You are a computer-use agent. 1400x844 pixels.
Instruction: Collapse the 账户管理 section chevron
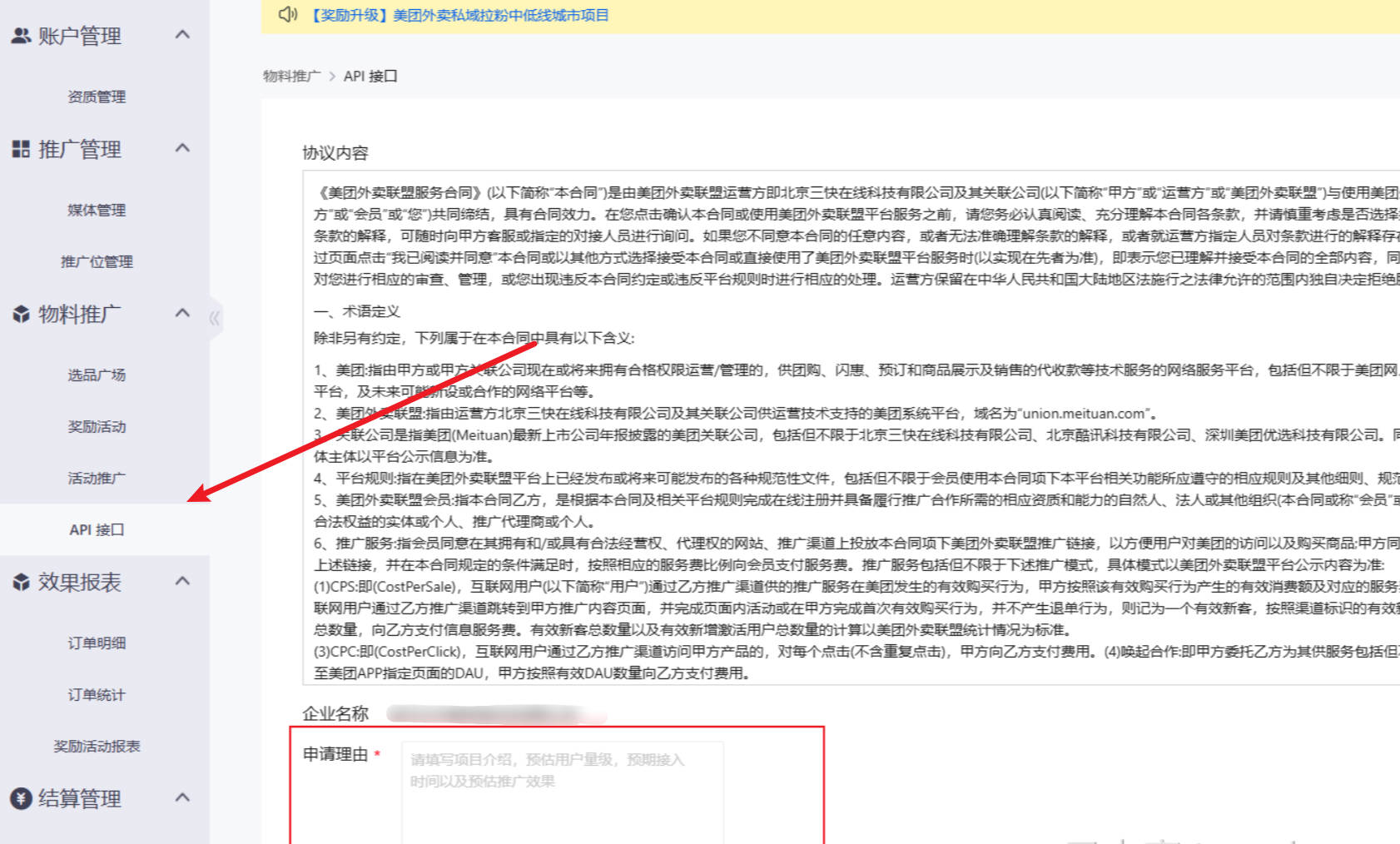click(x=183, y=35)
